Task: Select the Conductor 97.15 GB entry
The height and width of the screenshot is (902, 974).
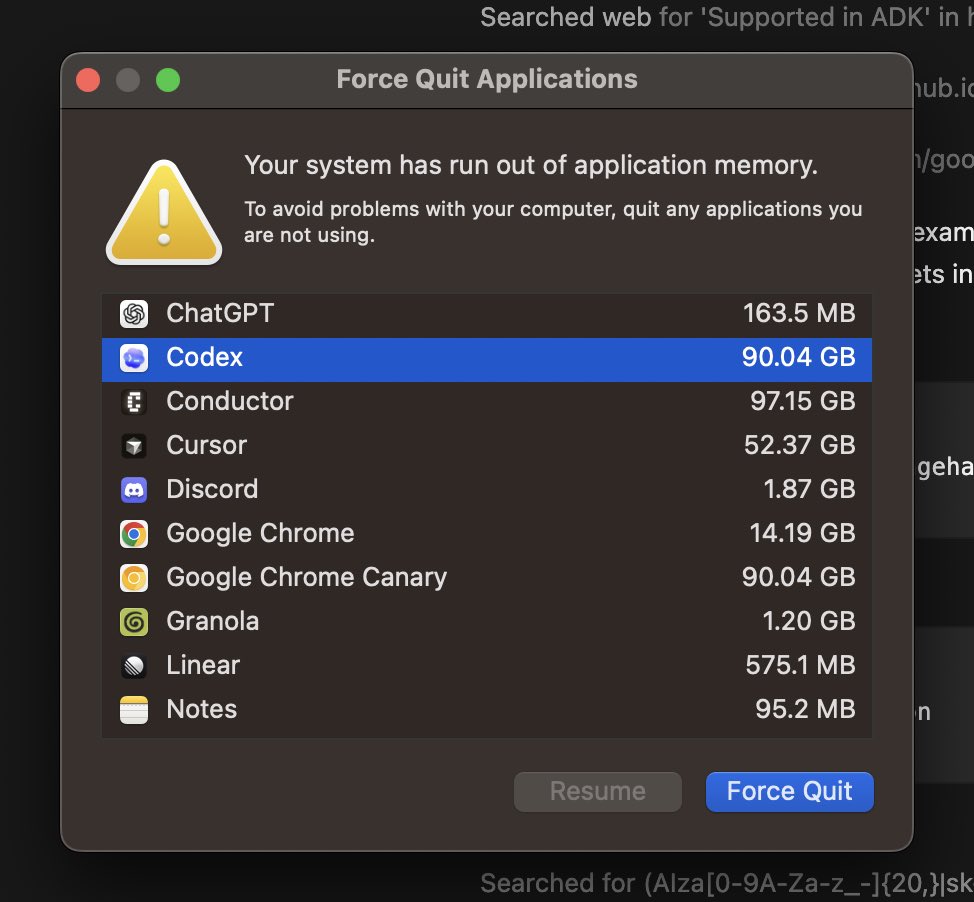Action: point(486,402)
